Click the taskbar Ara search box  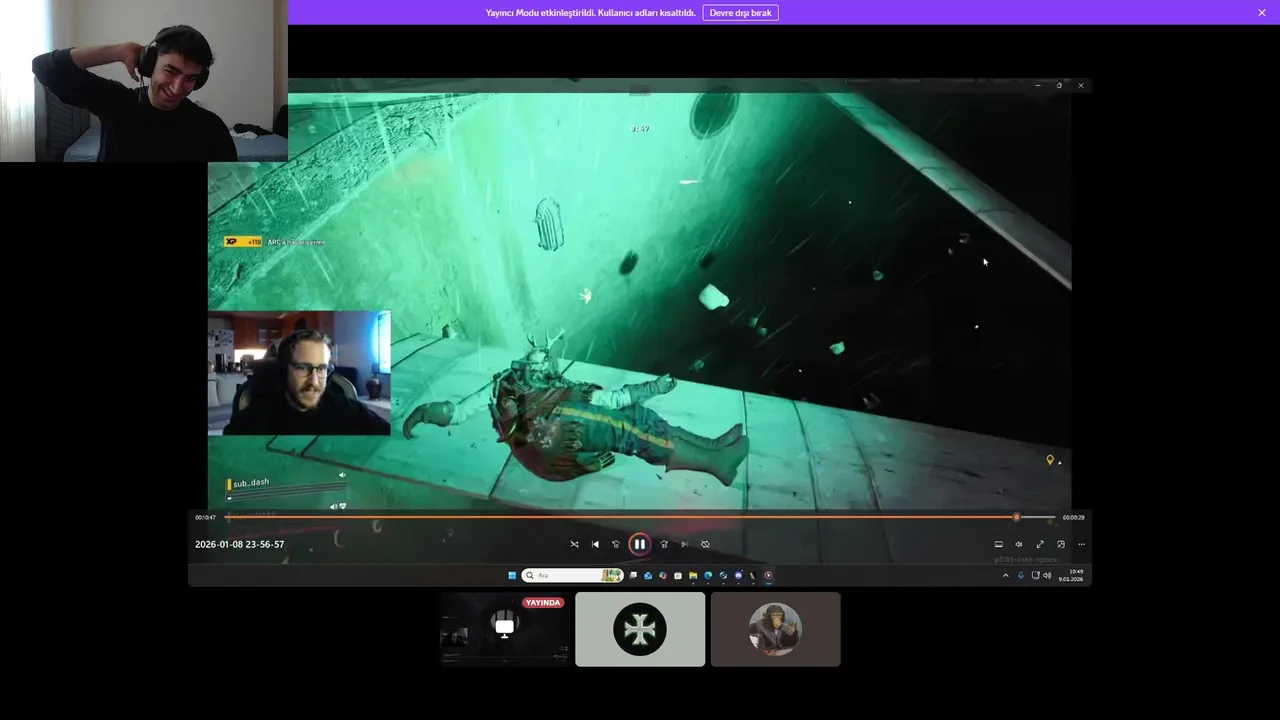tap(573, 575)
